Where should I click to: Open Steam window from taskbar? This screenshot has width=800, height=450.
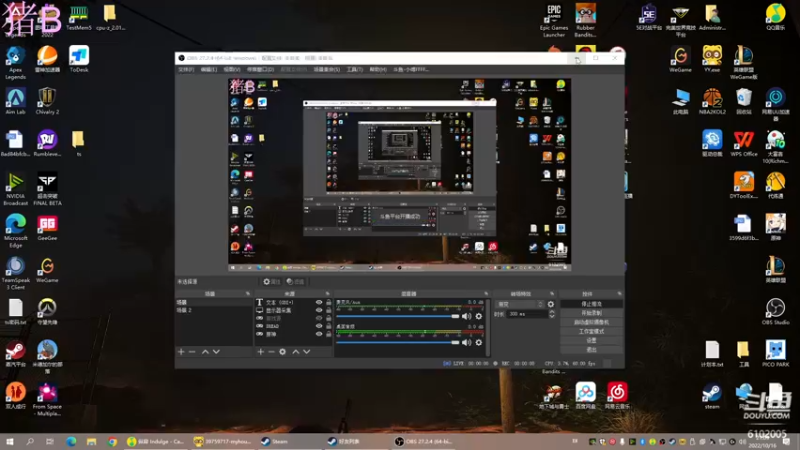[x=289, y=441]
